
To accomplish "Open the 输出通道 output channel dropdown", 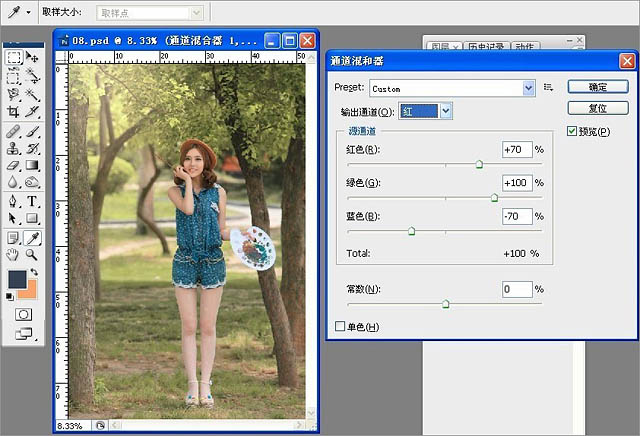I will 426,111.
